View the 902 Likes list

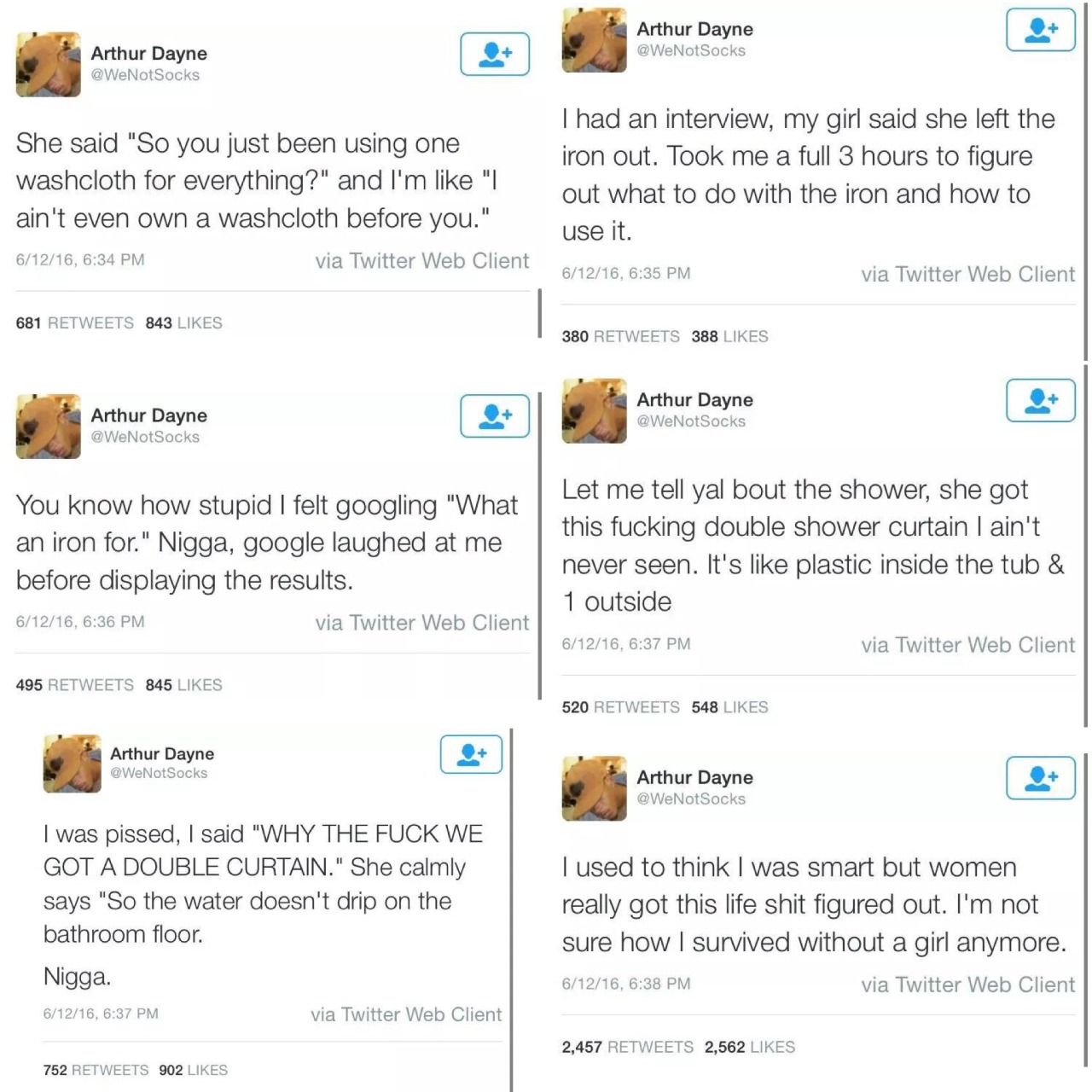(193, 1070)
